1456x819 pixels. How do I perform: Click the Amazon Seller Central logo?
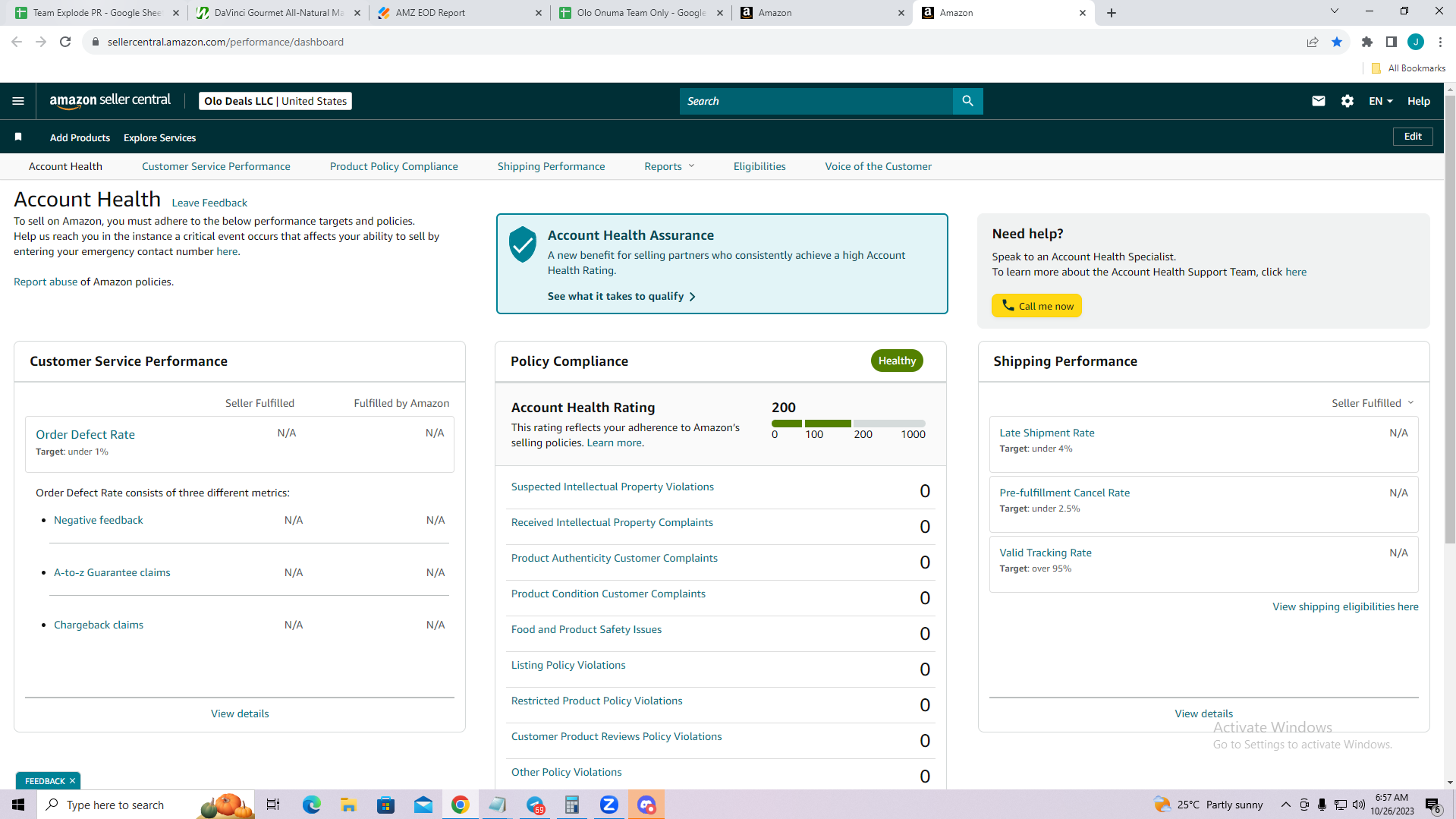[x=110, y=101]
